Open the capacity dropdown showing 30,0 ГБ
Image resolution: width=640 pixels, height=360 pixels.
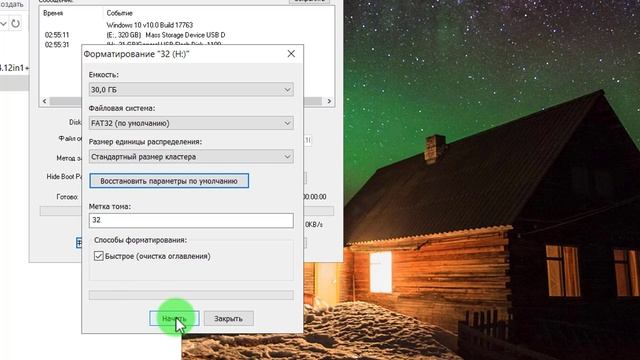pyautogui.click(x=191, y=89)
